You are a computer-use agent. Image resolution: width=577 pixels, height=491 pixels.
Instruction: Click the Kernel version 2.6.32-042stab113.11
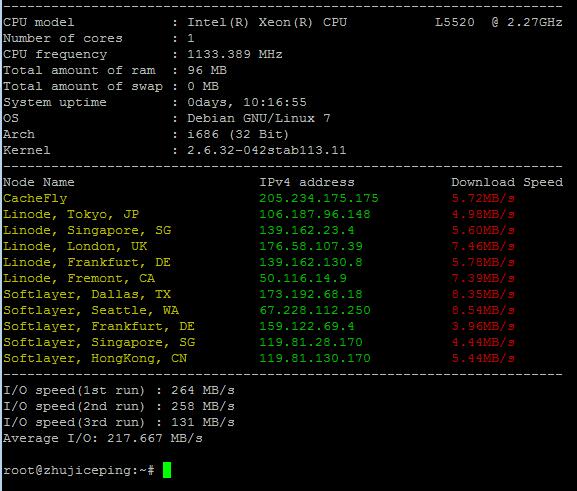tap(266, 150)
